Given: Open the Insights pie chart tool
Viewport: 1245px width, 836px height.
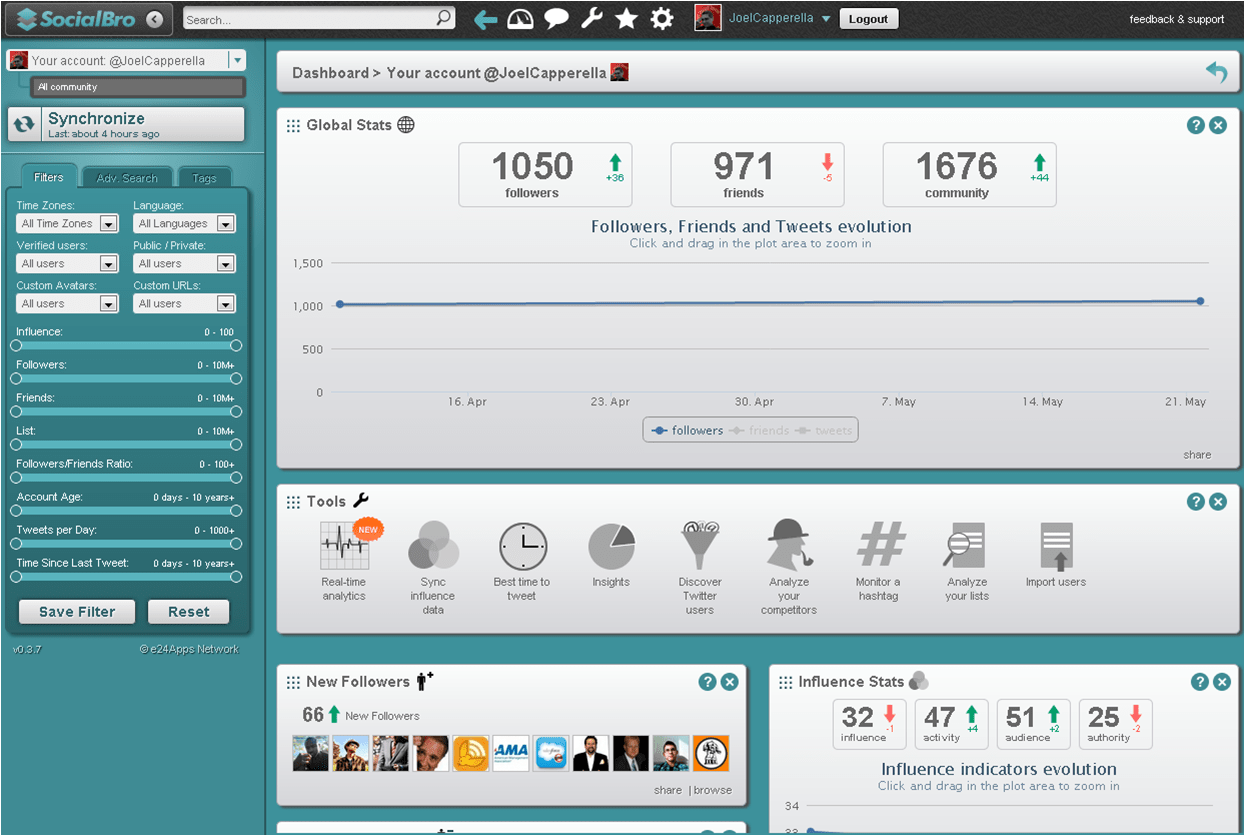Looking at the screenshot, I should coord(611,556).
